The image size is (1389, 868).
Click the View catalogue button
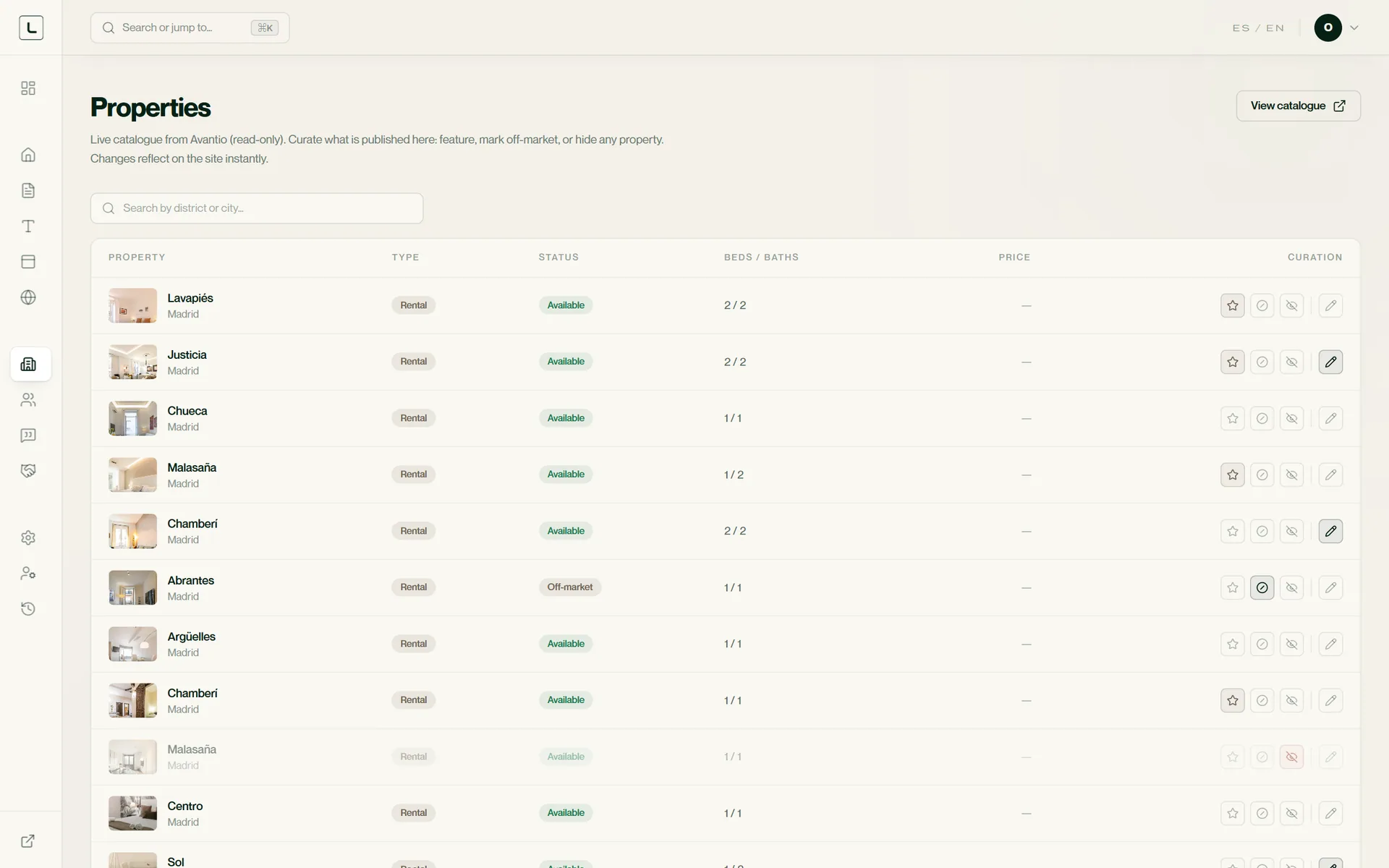coord(1298,106)
